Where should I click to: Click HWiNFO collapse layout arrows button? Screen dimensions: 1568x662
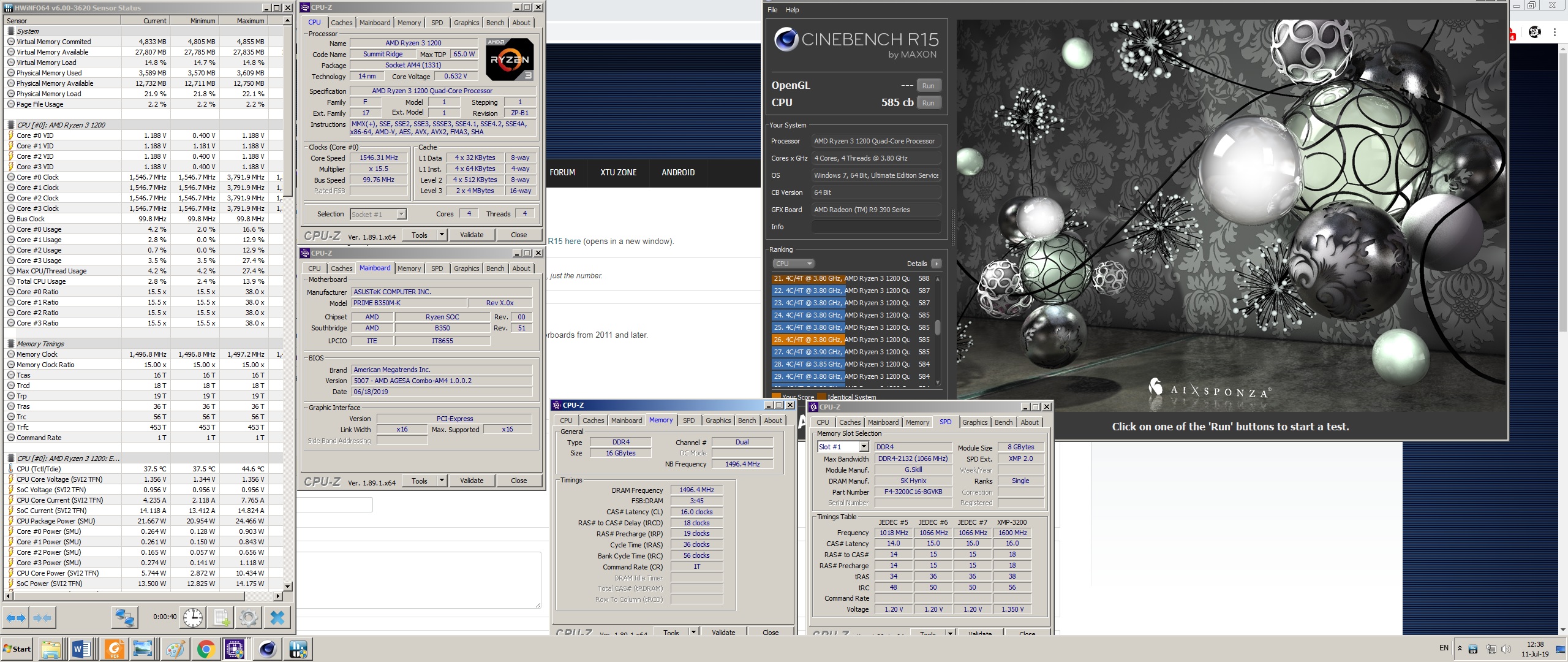click(42, 618)
